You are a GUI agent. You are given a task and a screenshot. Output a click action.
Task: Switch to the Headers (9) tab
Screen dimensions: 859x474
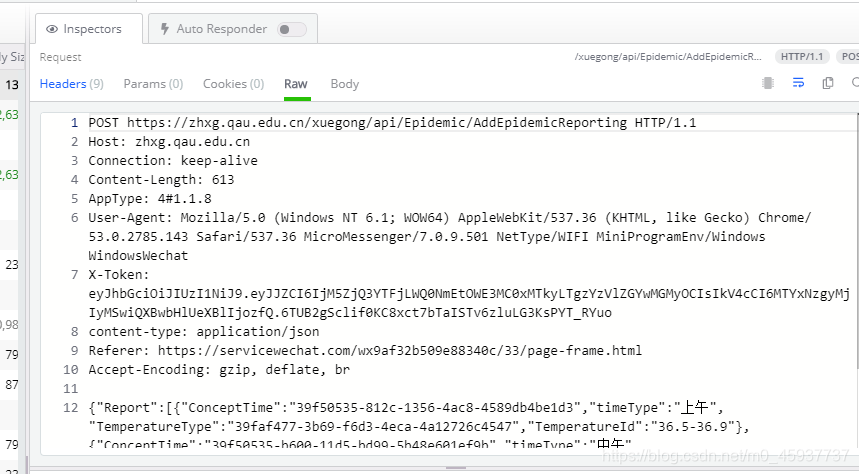point(71,84)
